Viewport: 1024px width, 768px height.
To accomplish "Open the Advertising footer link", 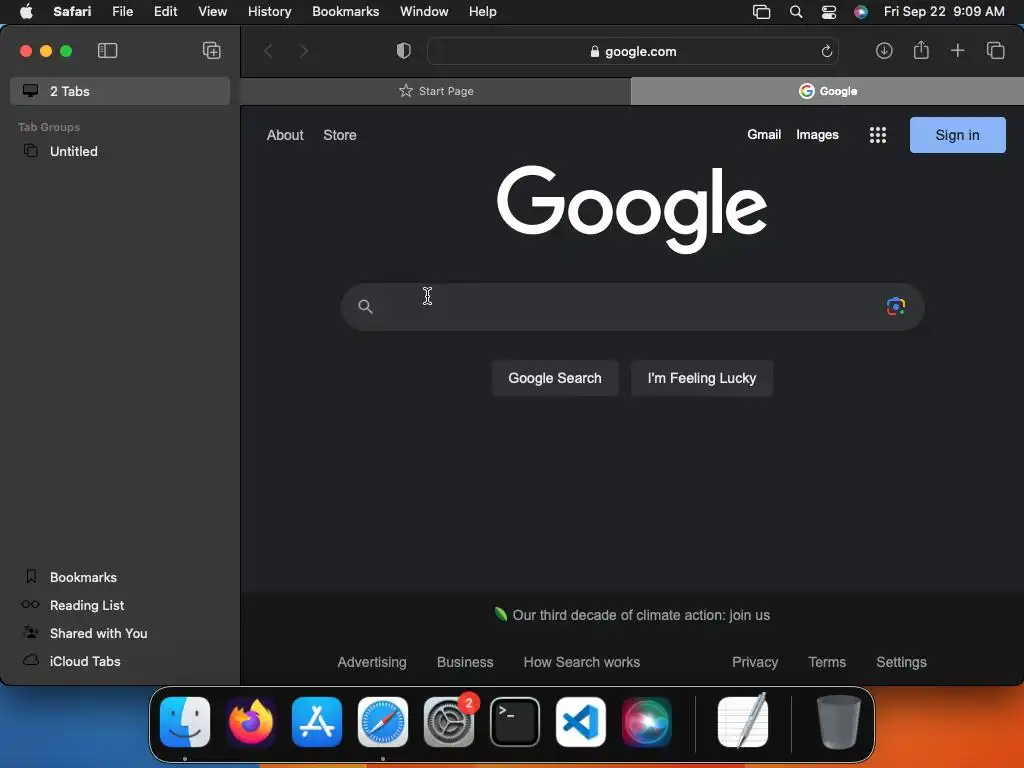I will click(372, 662).
